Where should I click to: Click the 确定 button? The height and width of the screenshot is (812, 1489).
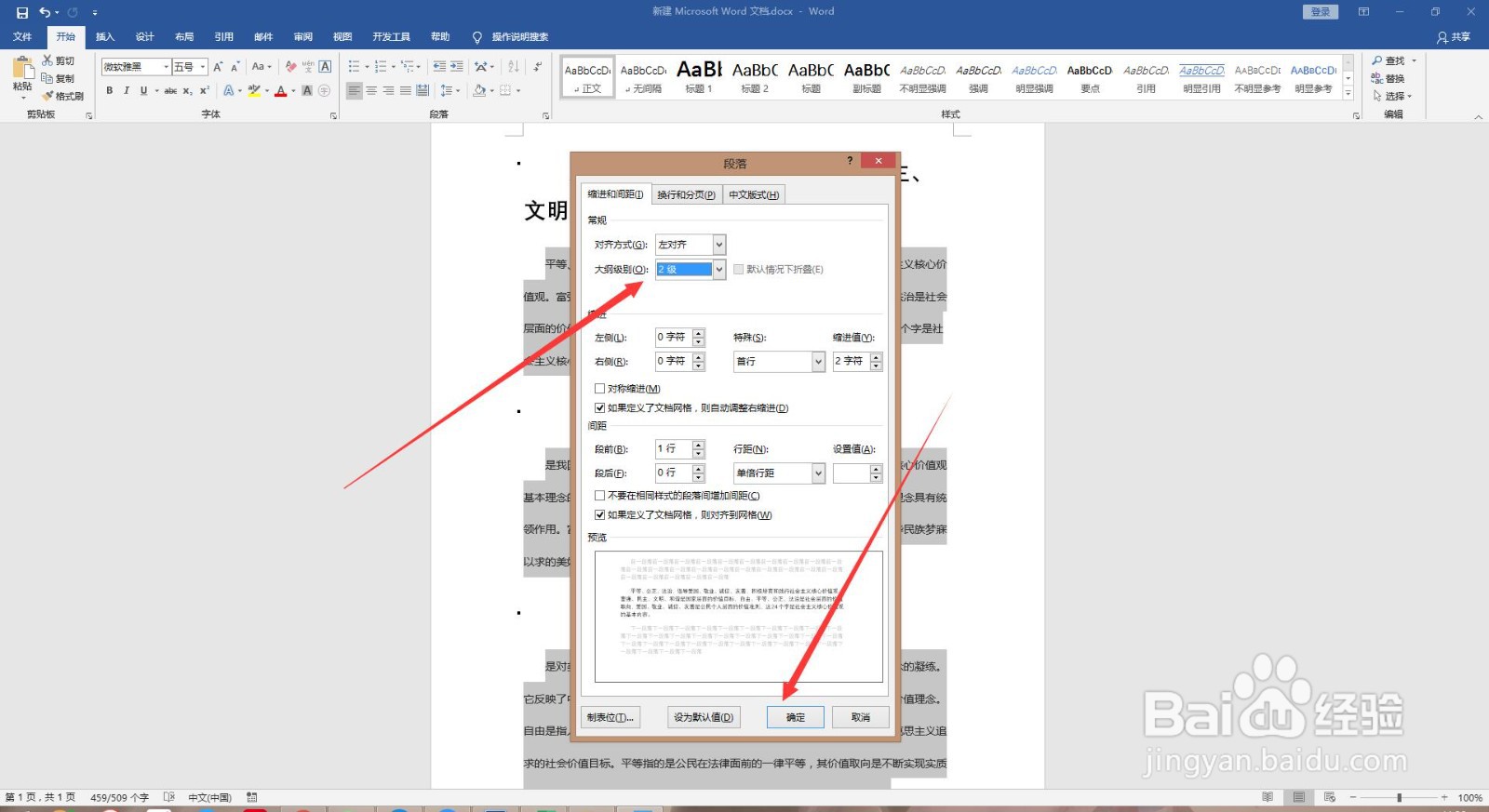[x=796, y=717]
